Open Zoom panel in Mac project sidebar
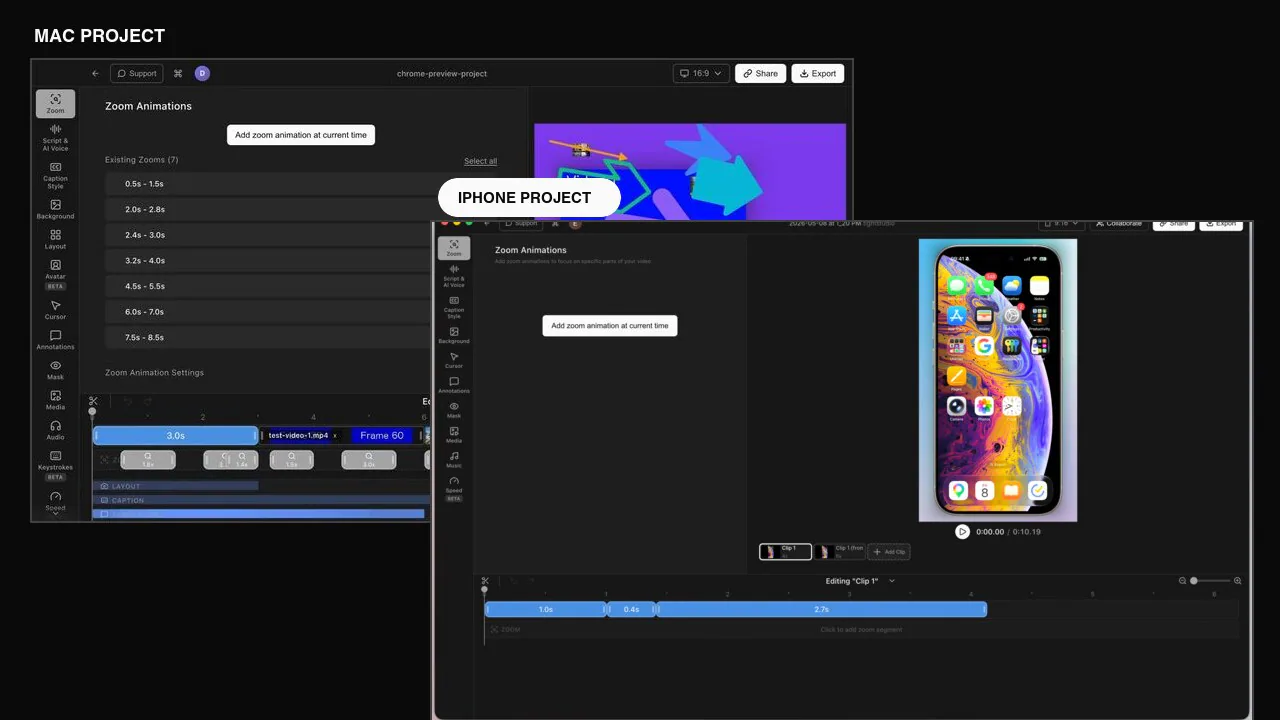The width and height of the screenshot is (1280, 720). (x=55, y=103)
